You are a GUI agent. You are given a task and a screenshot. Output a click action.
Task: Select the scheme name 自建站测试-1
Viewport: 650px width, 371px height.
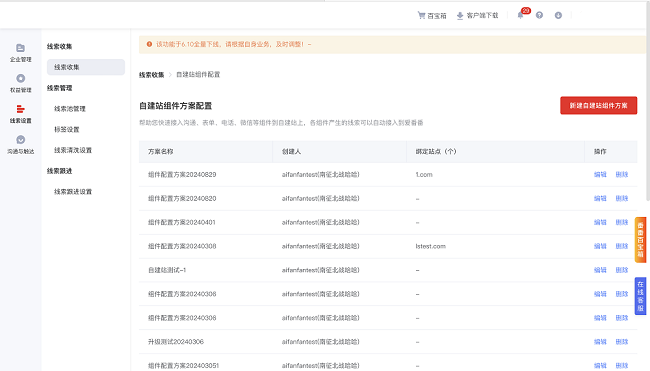point(167,270)
